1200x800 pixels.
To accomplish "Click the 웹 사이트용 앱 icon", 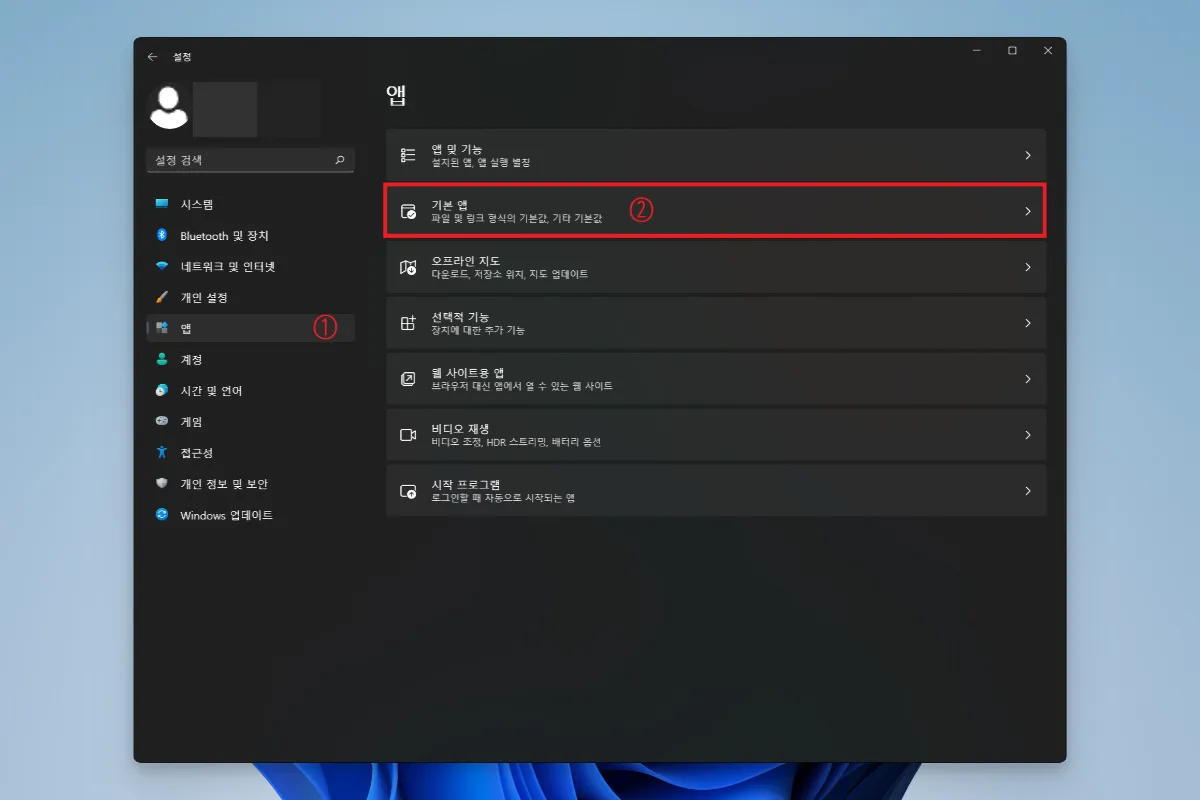I will (x=407, y=378).
